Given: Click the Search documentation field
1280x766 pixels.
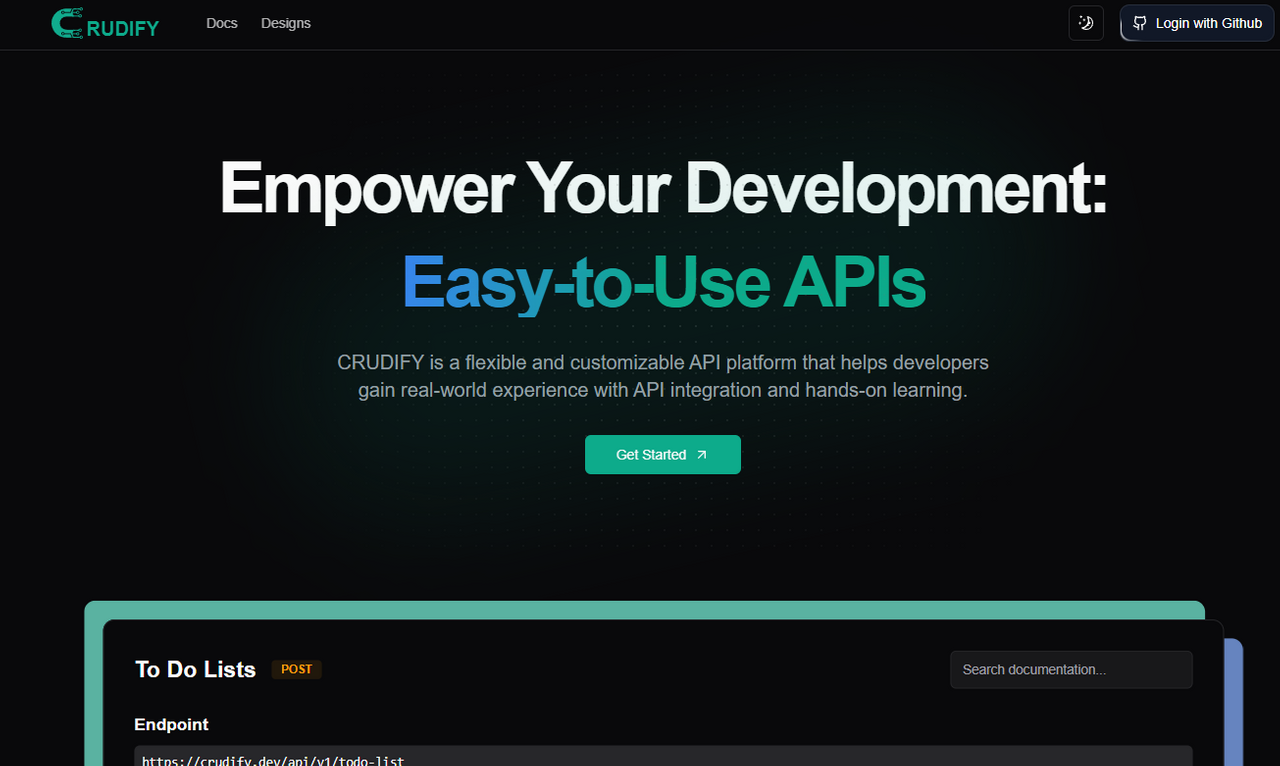Looking at the screenshot, I should 1071,670.
